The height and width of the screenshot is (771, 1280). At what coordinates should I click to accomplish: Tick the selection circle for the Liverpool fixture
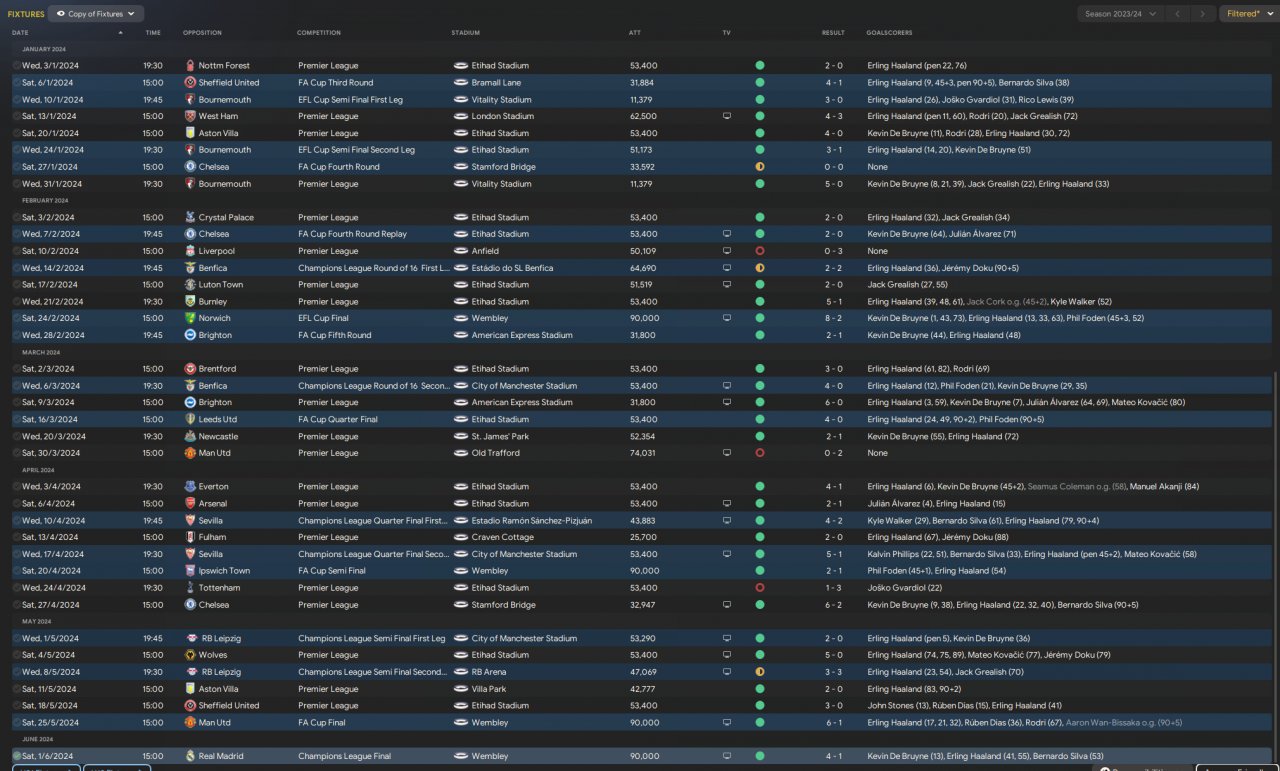coord(17,251)
